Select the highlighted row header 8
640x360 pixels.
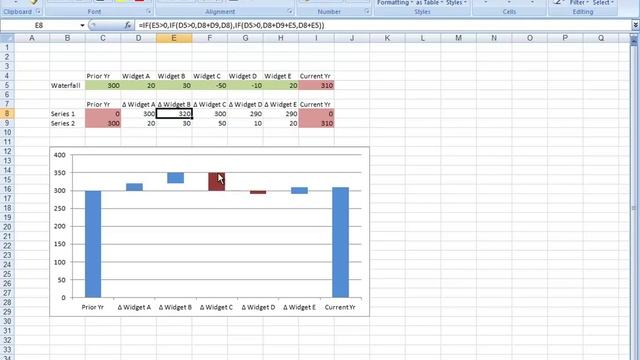click(x=7, y=113)
